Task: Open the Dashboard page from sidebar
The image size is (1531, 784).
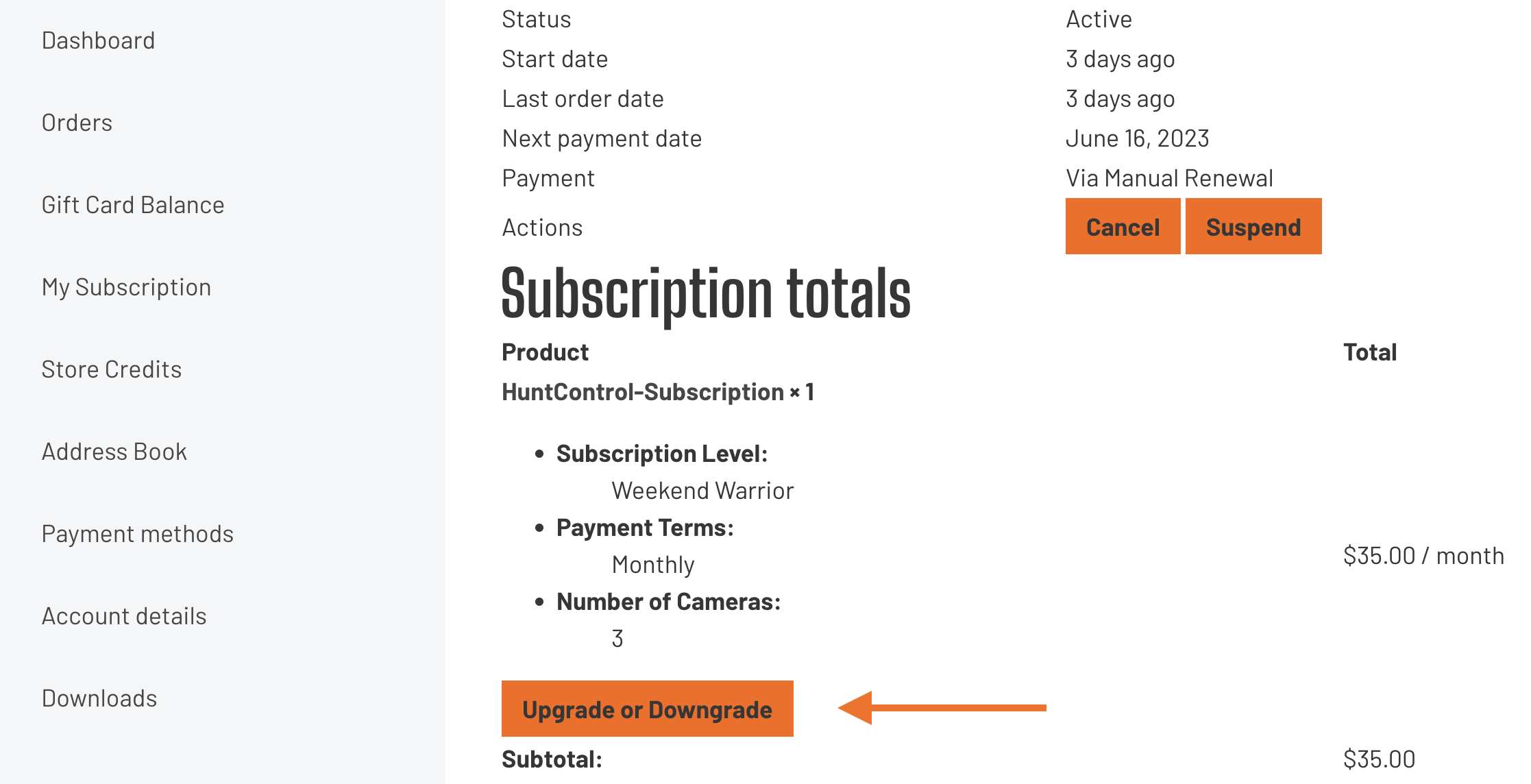Action: click(x=98, y=40)
